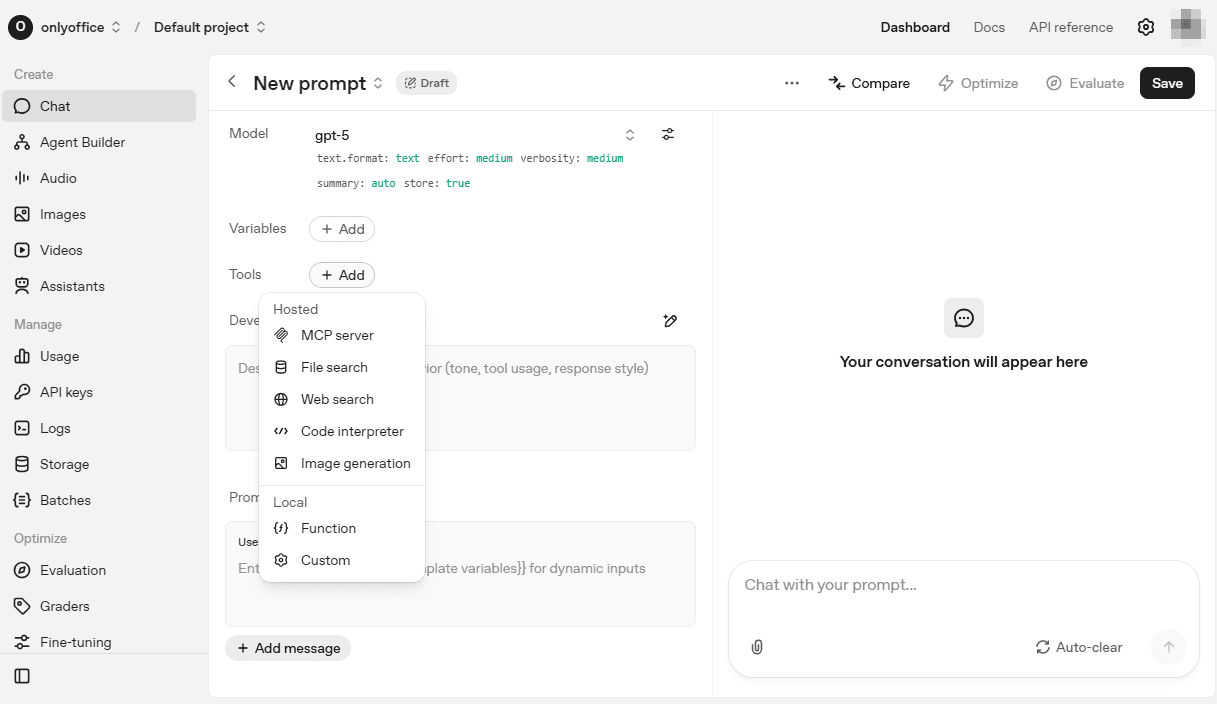Click the edit pencil icon for developer message
1217x704 pixels.
[670, 321]
